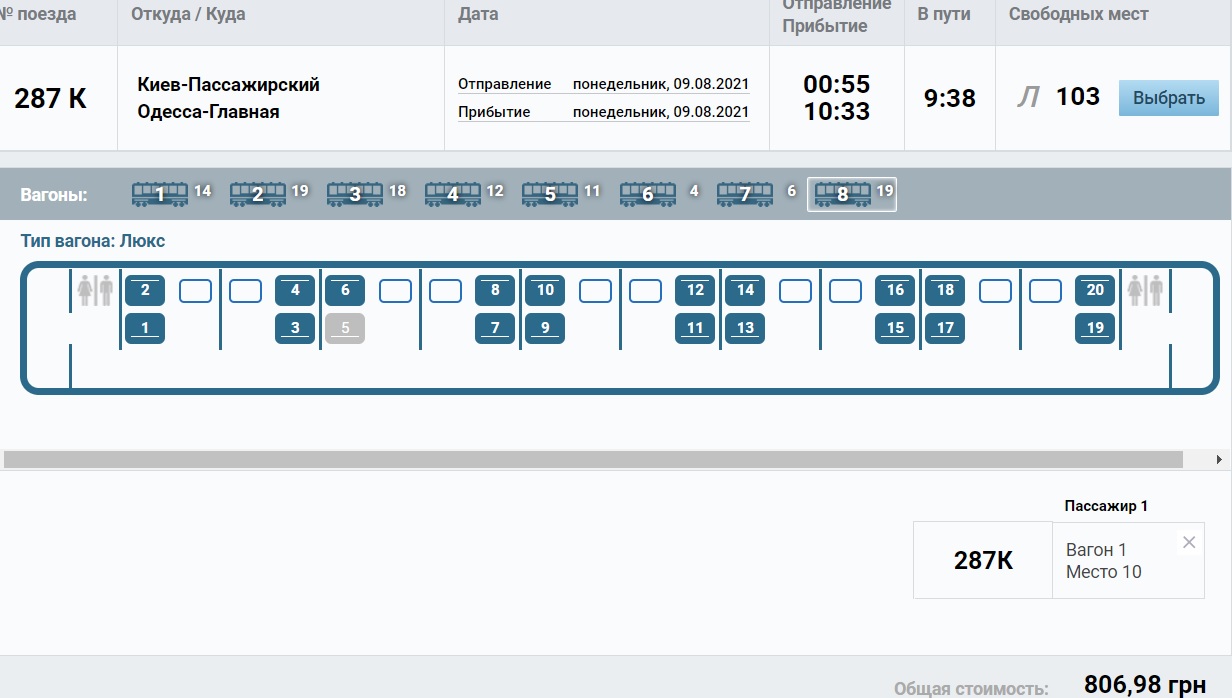The height and width of the screenshot is (698, 1232).
Task: Click the horizontal scrollbar right arrow
Action: (1218, 459)
